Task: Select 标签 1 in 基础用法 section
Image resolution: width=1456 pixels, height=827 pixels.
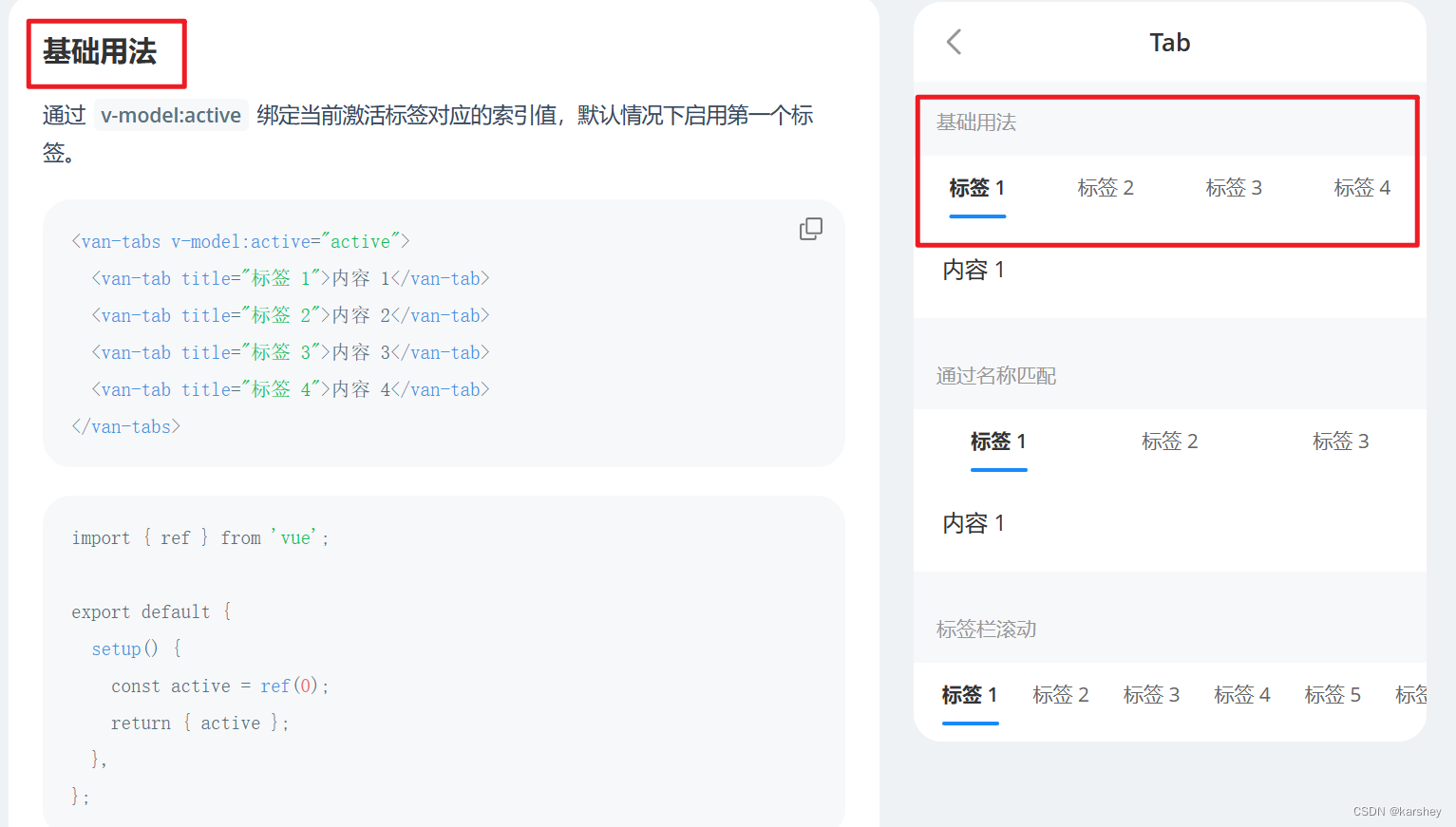Action: tap(976, 188)
